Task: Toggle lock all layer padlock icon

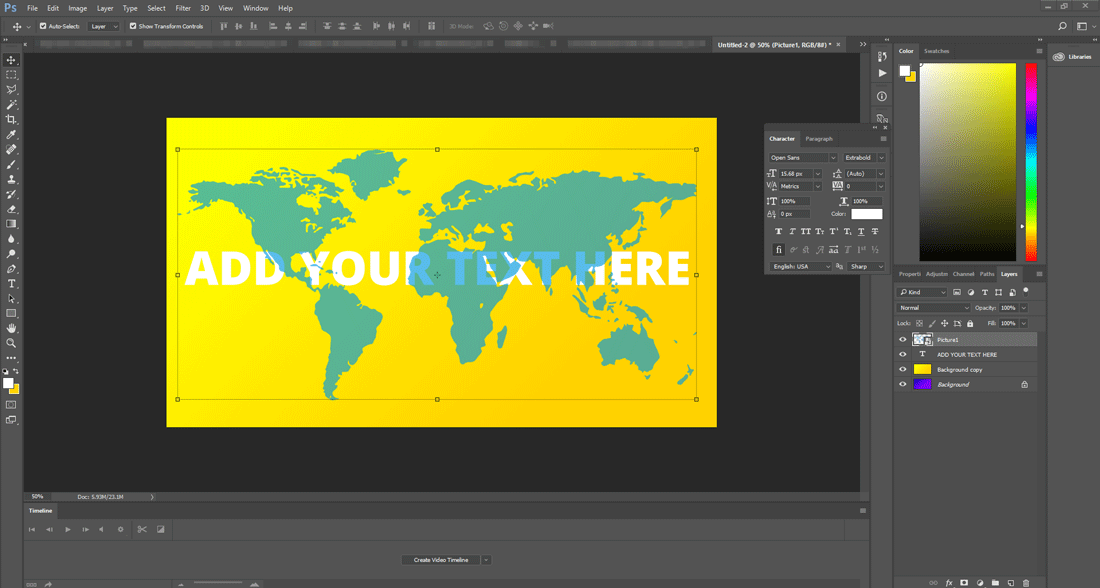Action: coord(970,323)
